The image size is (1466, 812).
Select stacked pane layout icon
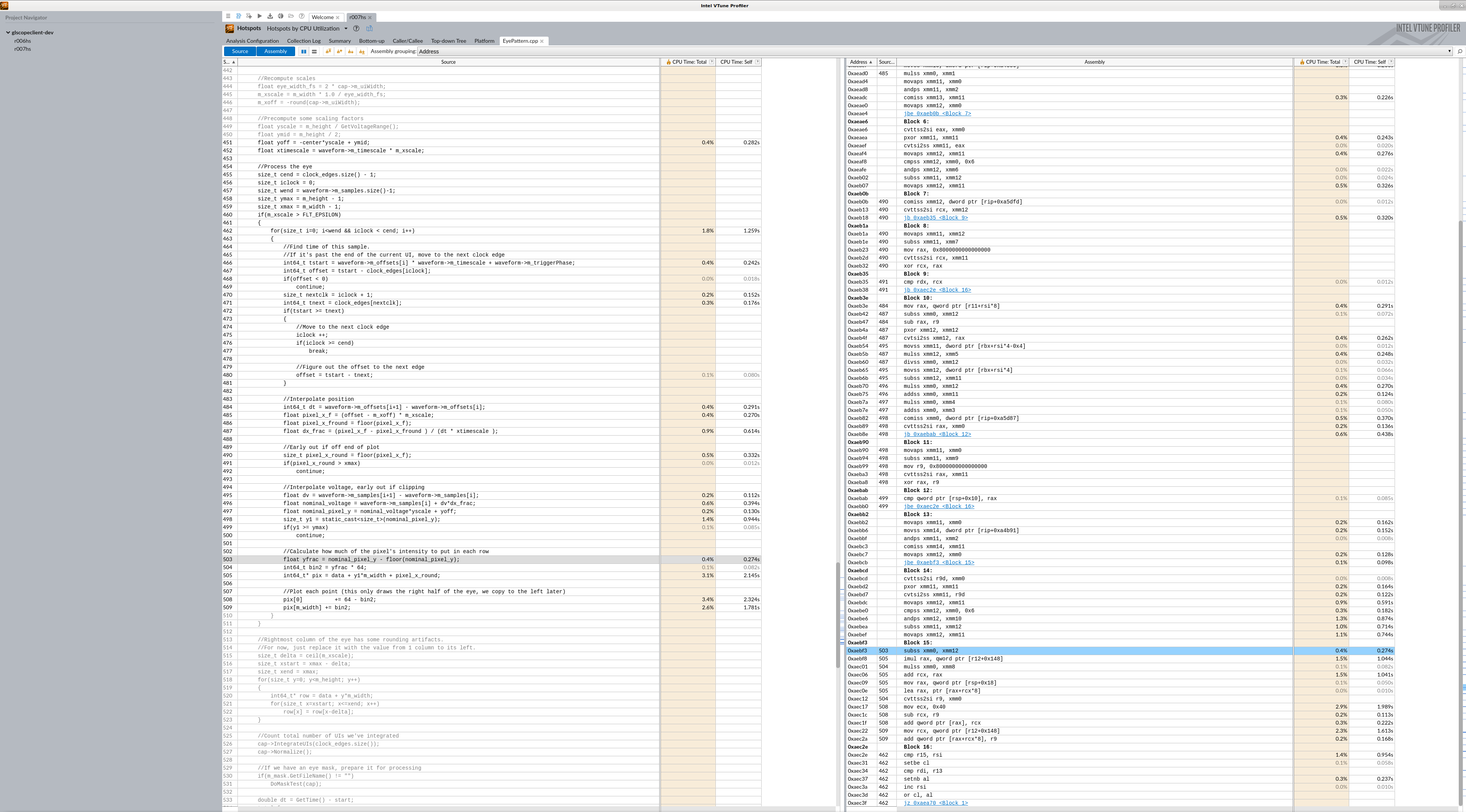[x=314, y=52]
